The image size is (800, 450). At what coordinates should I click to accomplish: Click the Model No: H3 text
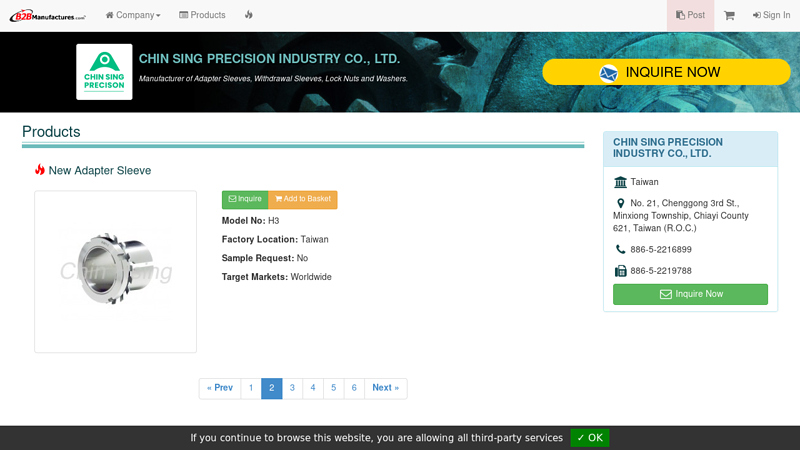(x=251, y=221)
